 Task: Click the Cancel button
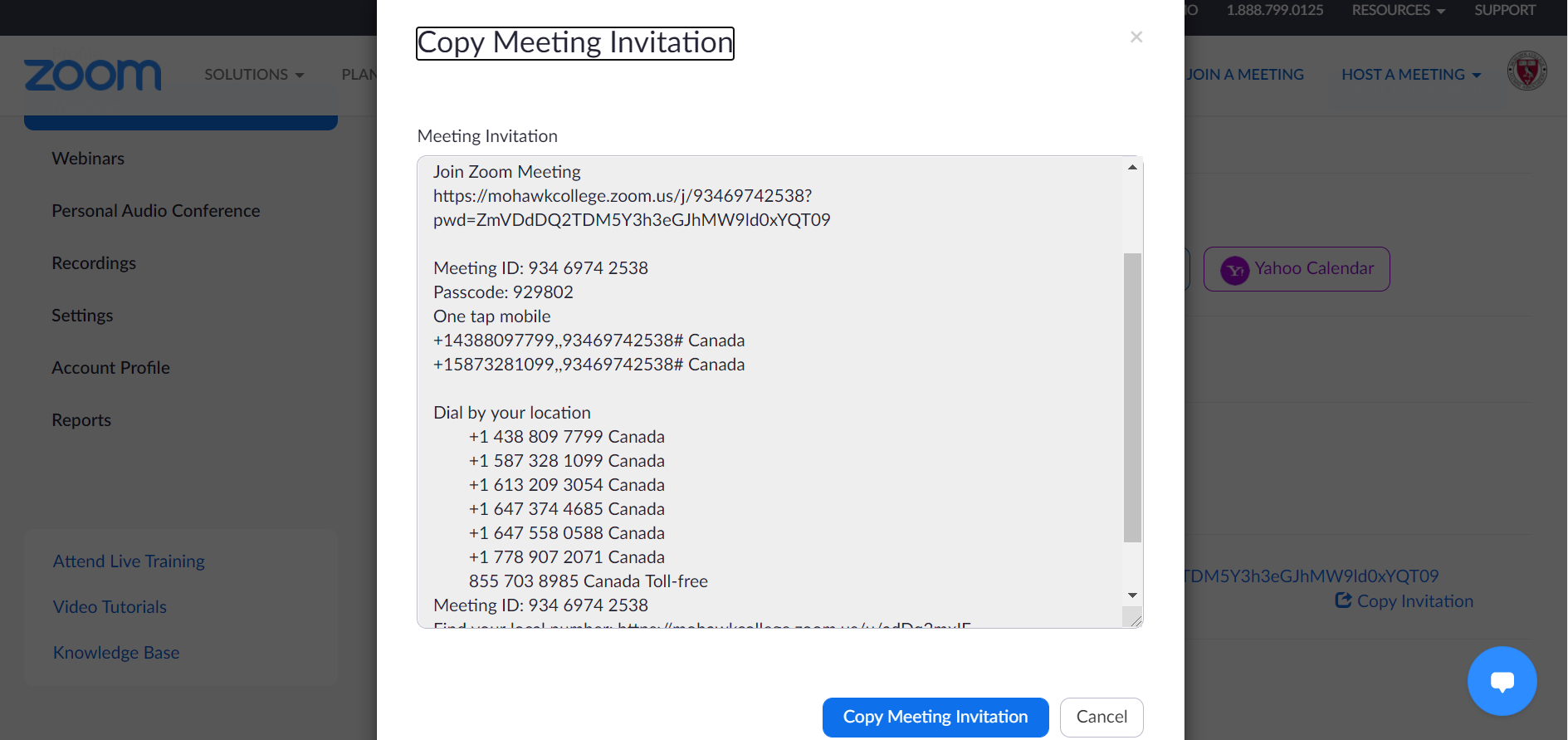(x=1102, y=717)
